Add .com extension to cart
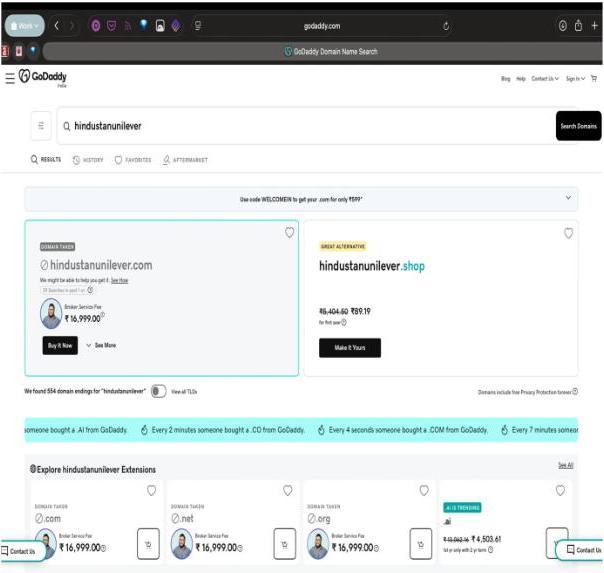 (x=148, y=544)
